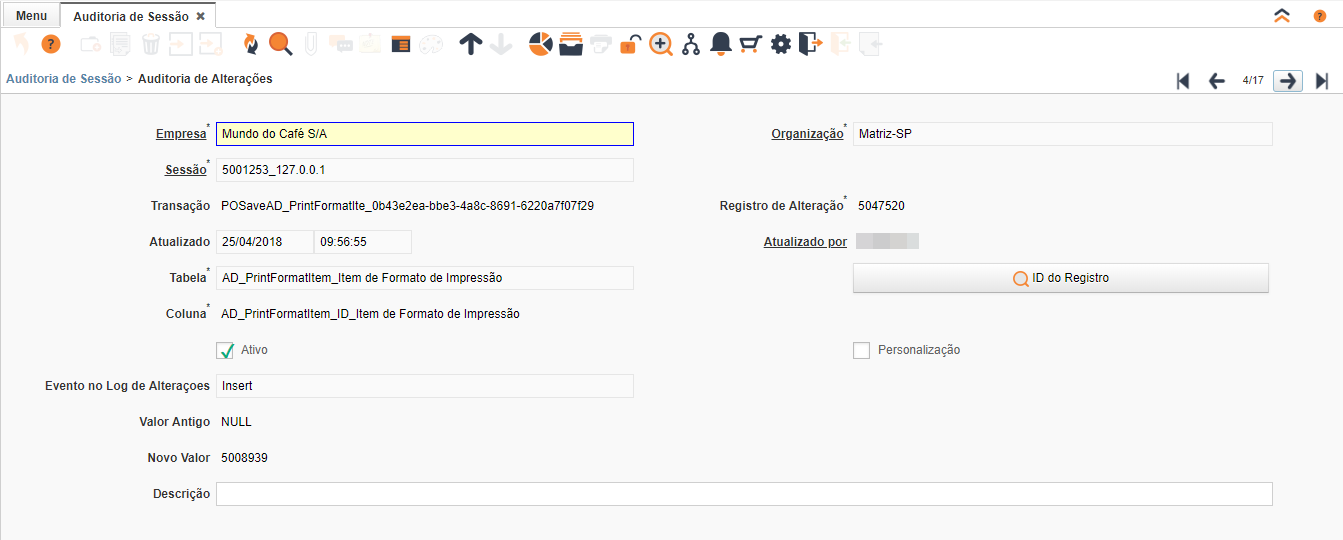Toggle the Personalização checkbox

[861, 350]
